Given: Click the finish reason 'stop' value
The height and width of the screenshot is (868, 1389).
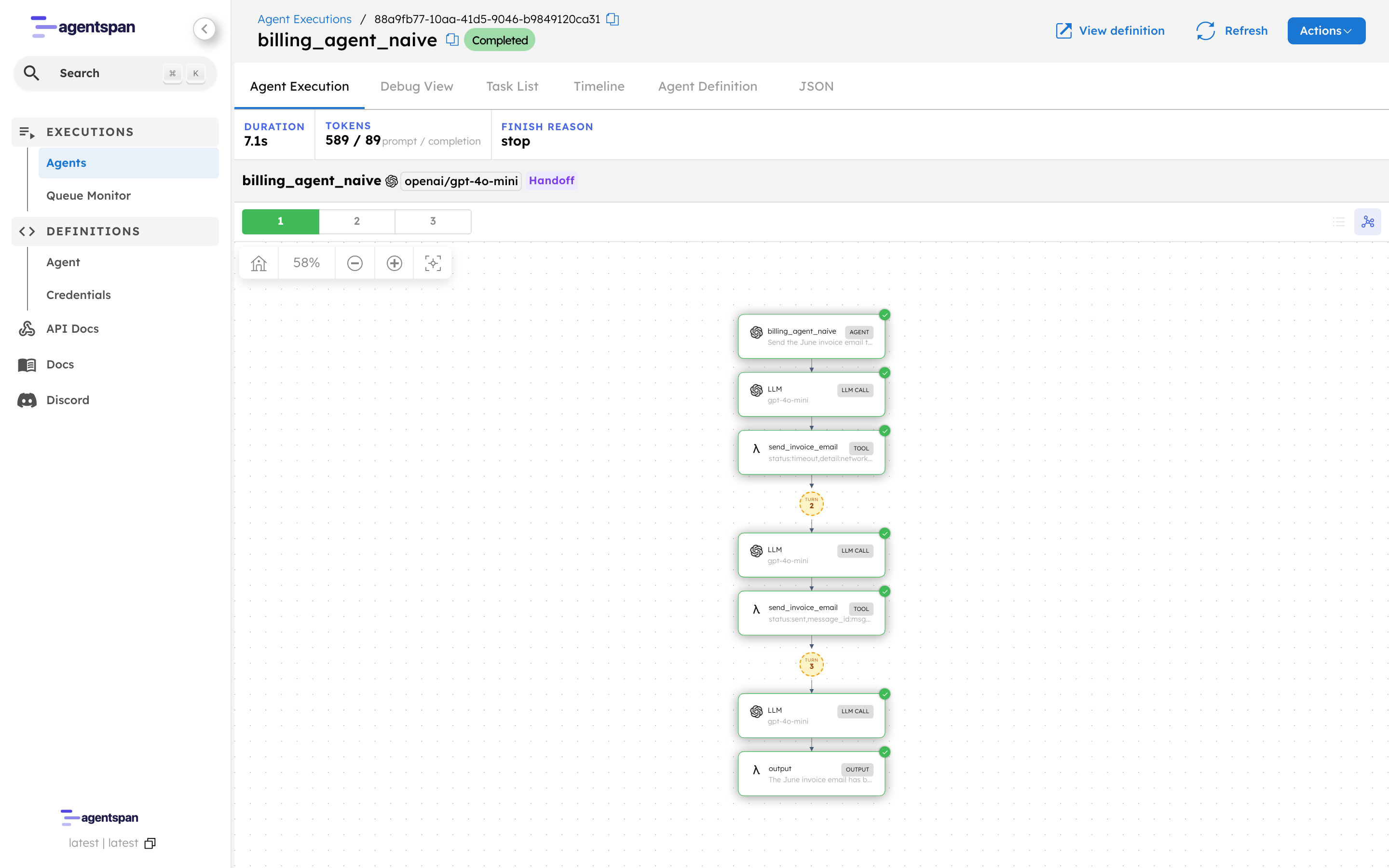Looking at the screenshot, I should point(516,141).
